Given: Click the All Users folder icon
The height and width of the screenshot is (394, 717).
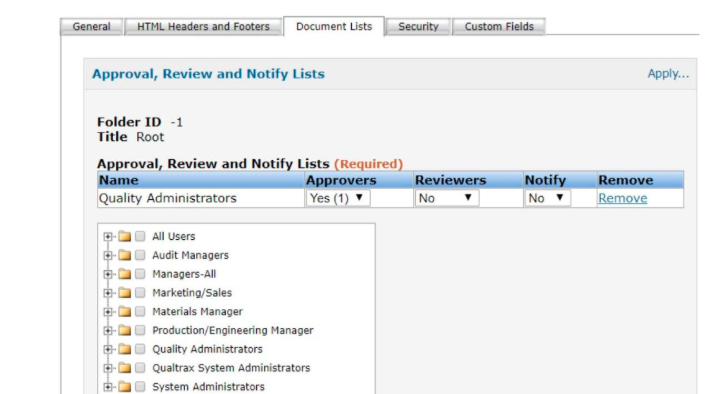Looking at the screenshot, I should [124, 236].
